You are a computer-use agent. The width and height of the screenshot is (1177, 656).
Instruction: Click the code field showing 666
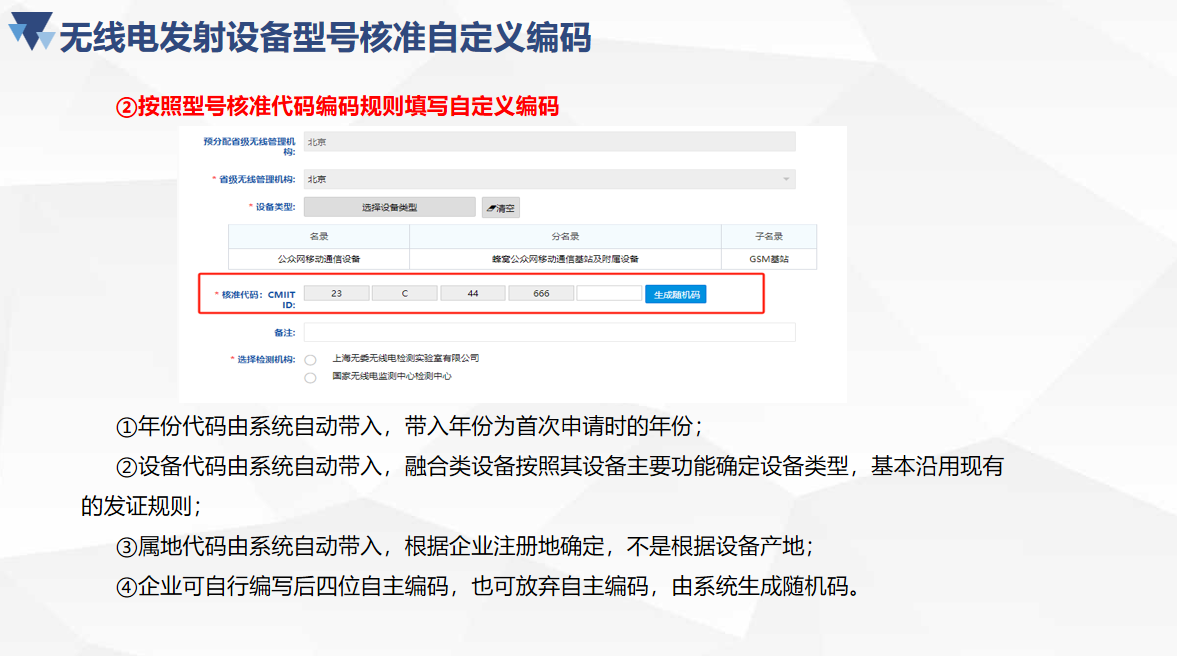pos(541,294)
